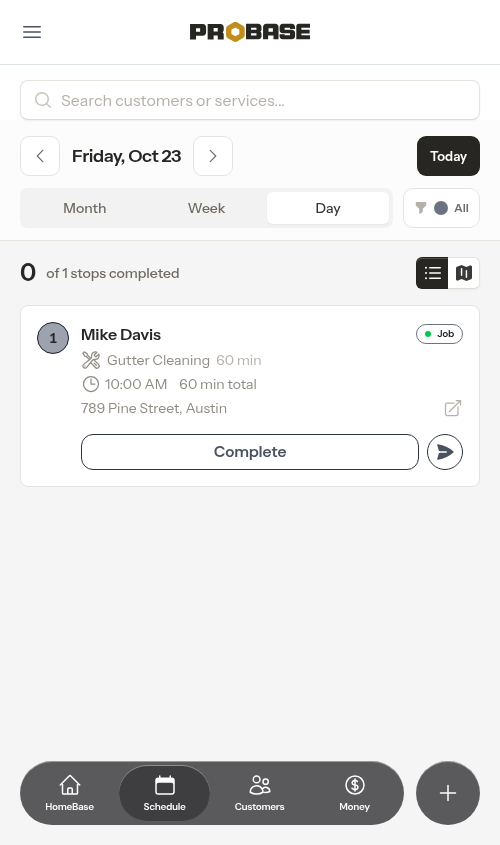Click the search customers or services field
The width and height of the screenshot is (500, 845).
pyautogui.click(x=250, y=100)
